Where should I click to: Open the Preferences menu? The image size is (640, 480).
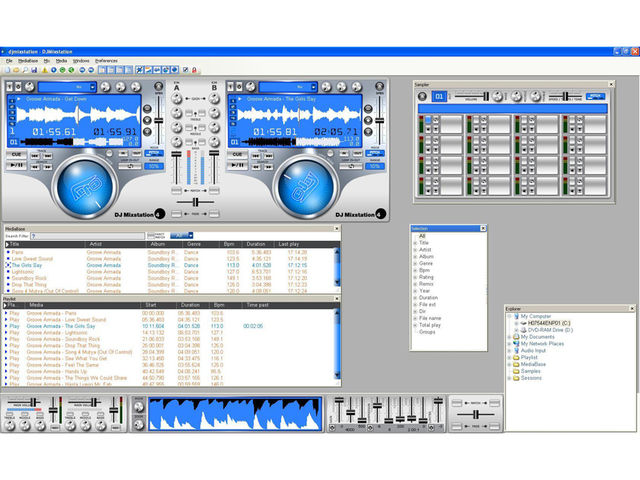tap(106, 61)
